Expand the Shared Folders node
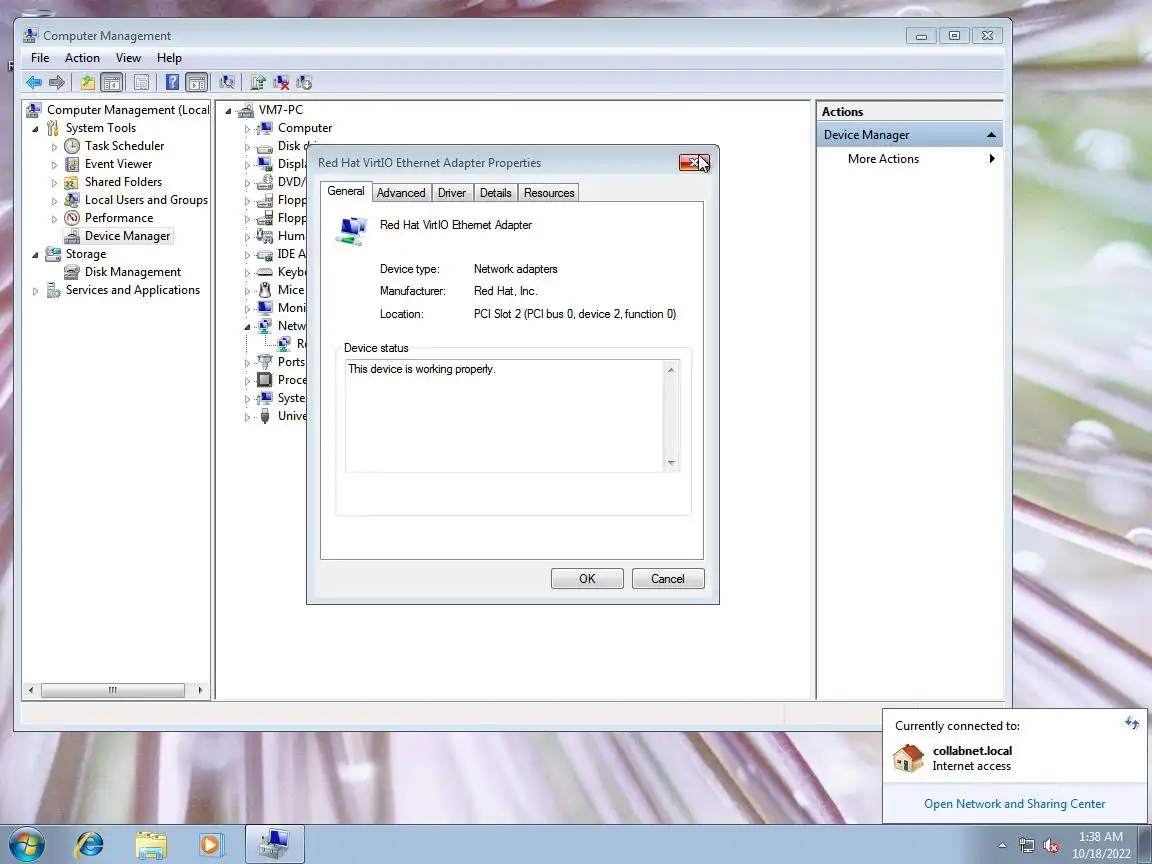The image size is (1152, 864). (54, 182)
